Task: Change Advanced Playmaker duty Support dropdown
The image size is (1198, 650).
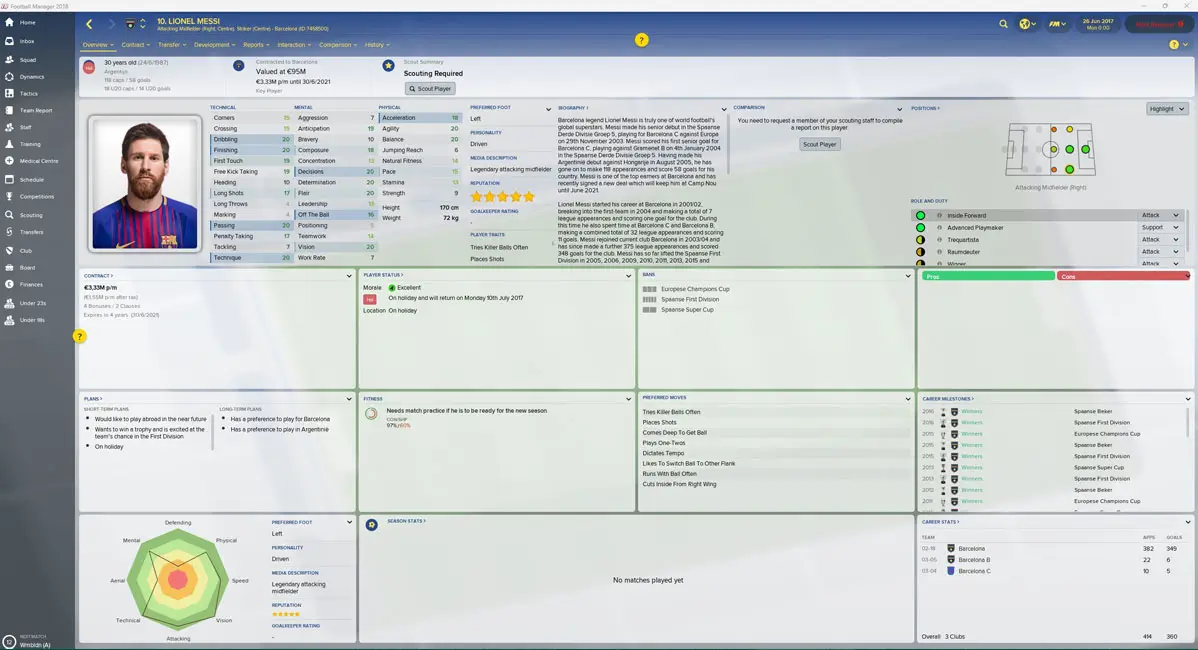Action: 1161,228
